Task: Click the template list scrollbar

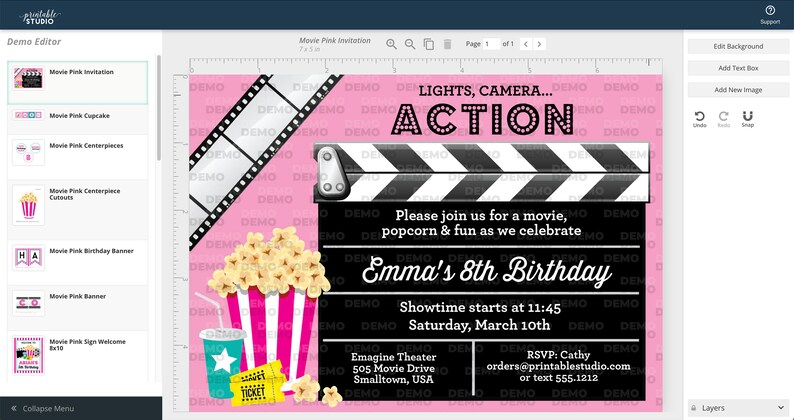Action: (158, 107)
